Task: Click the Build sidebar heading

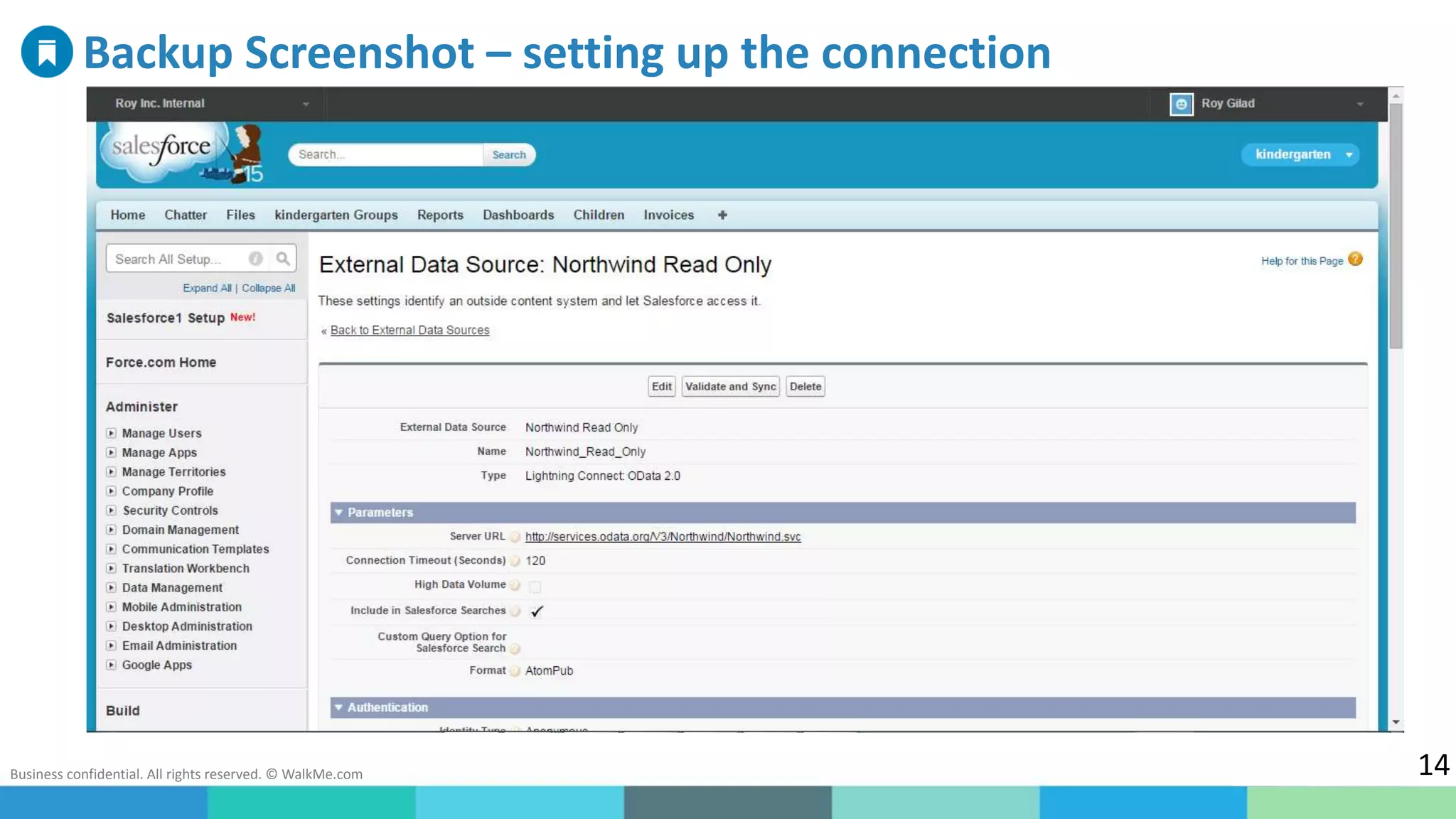Action: 123,711
